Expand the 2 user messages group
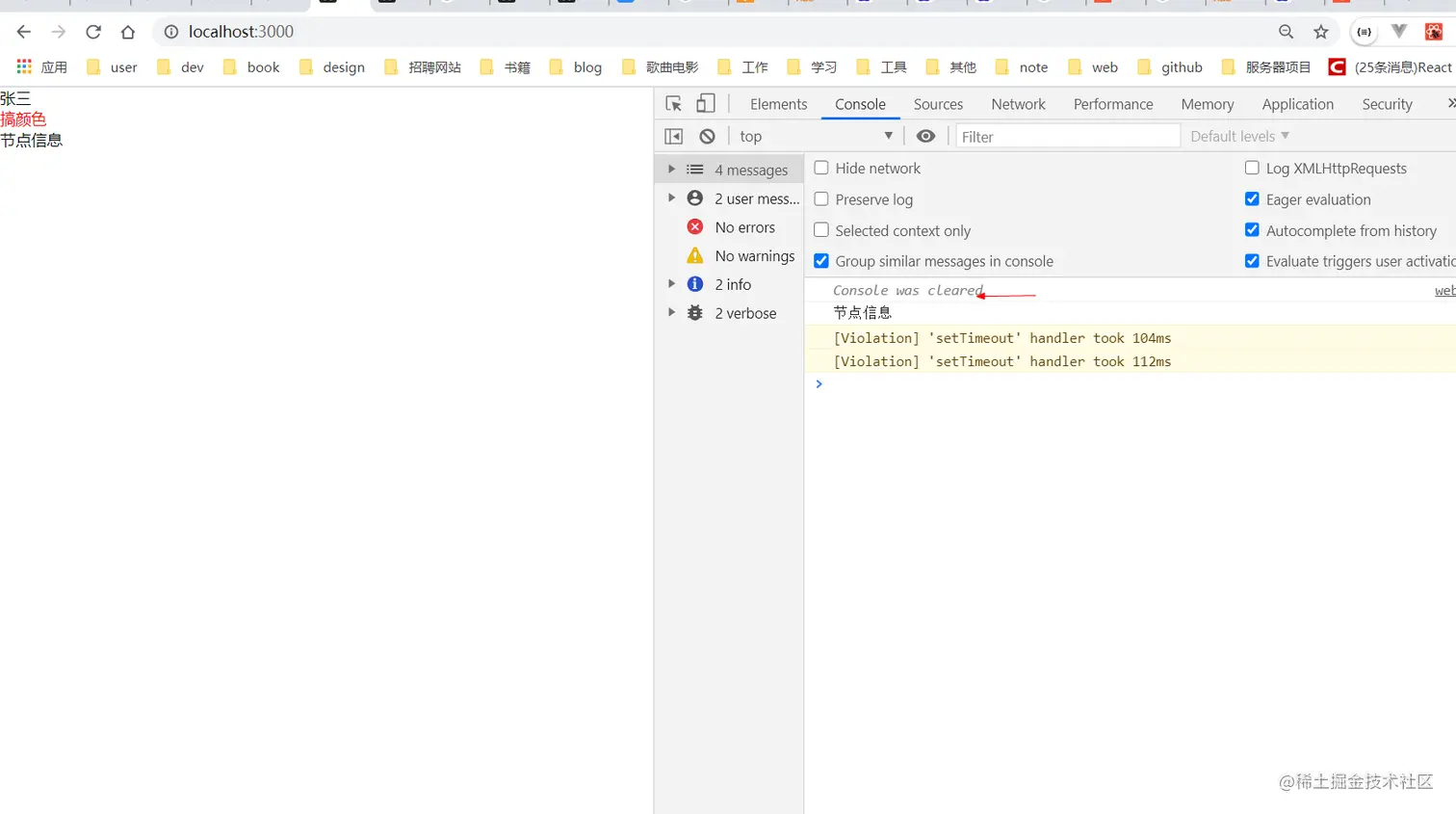 click(x=671, y=198)
